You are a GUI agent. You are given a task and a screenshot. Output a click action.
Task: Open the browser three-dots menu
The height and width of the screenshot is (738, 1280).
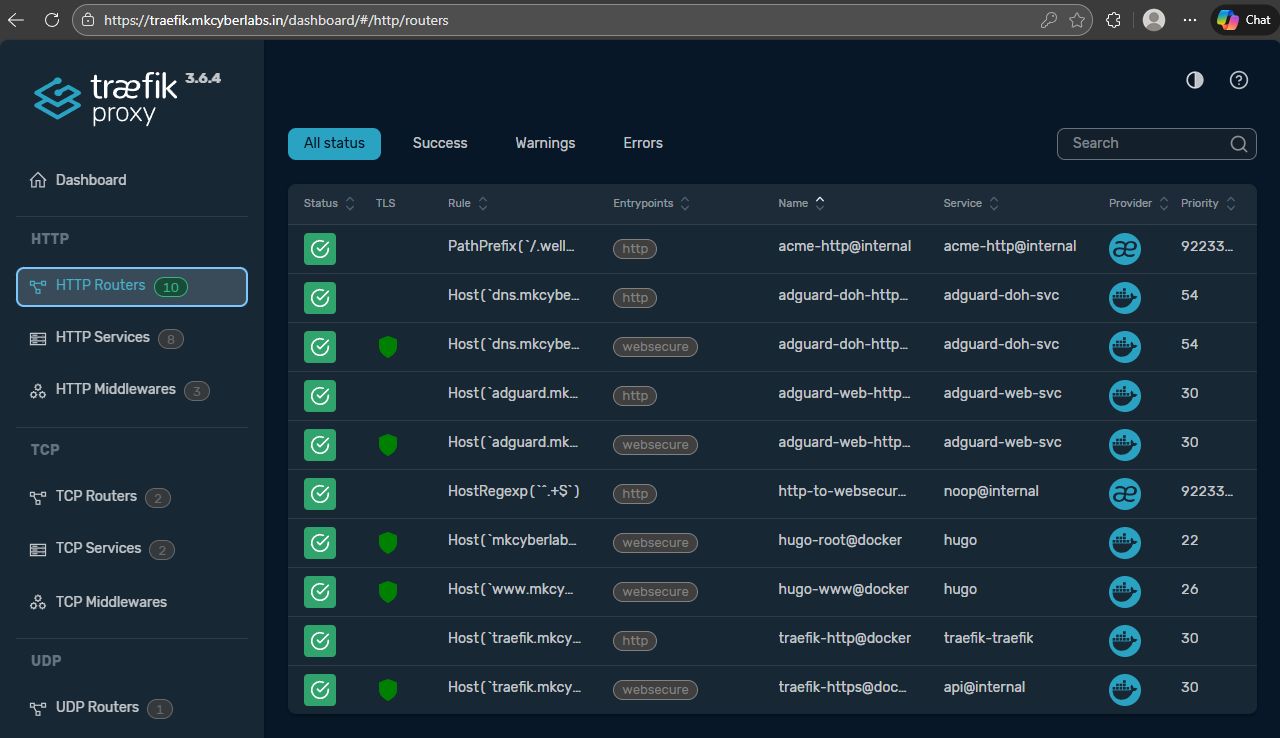(1189, 20)
